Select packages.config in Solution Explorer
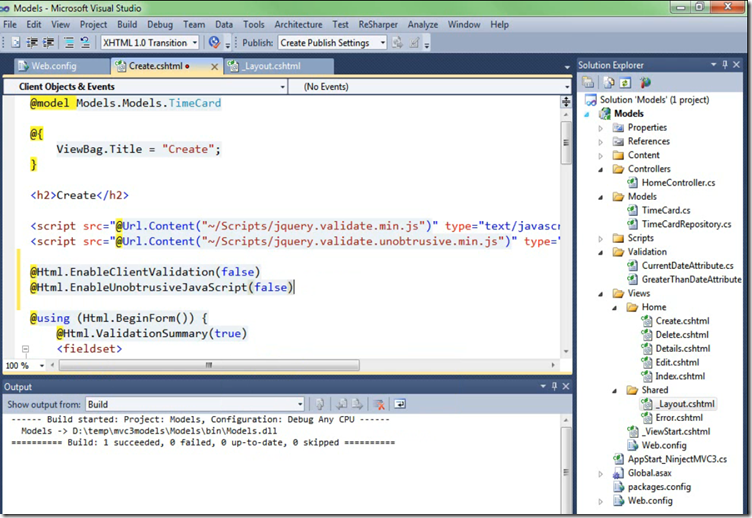Screen dimensions: 752x518 659,487
